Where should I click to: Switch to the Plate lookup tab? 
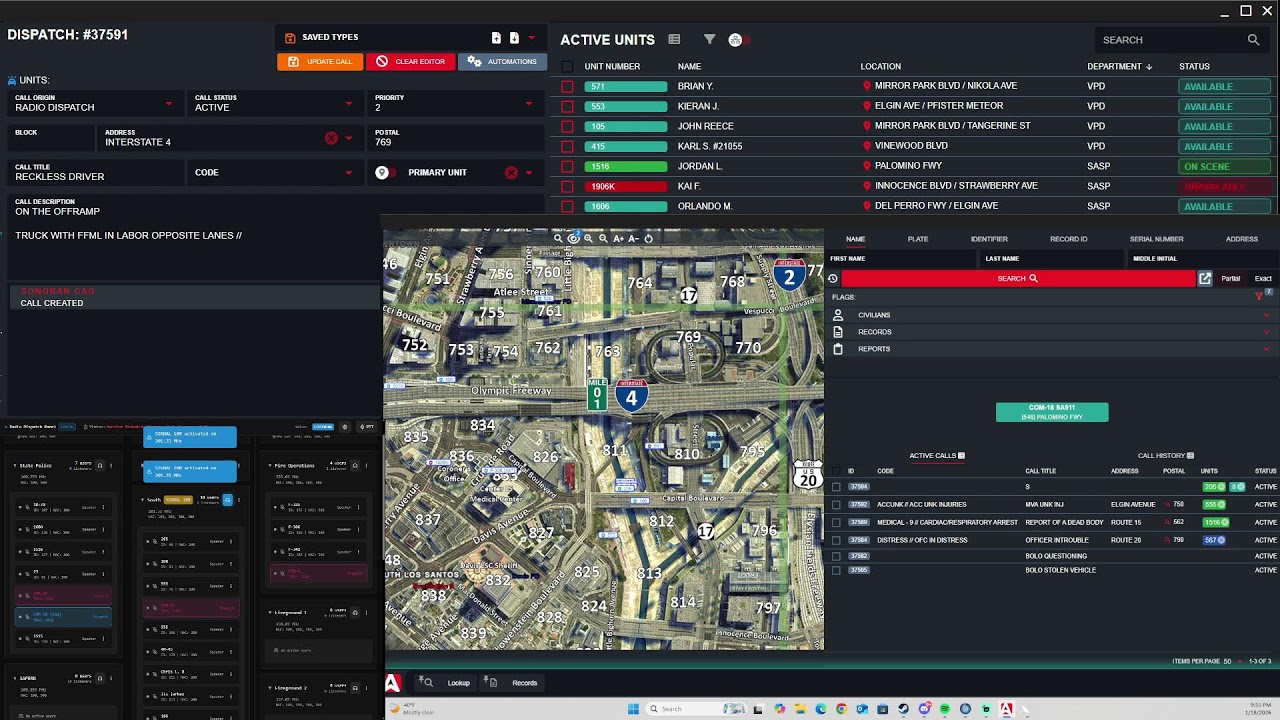[918, 239]
